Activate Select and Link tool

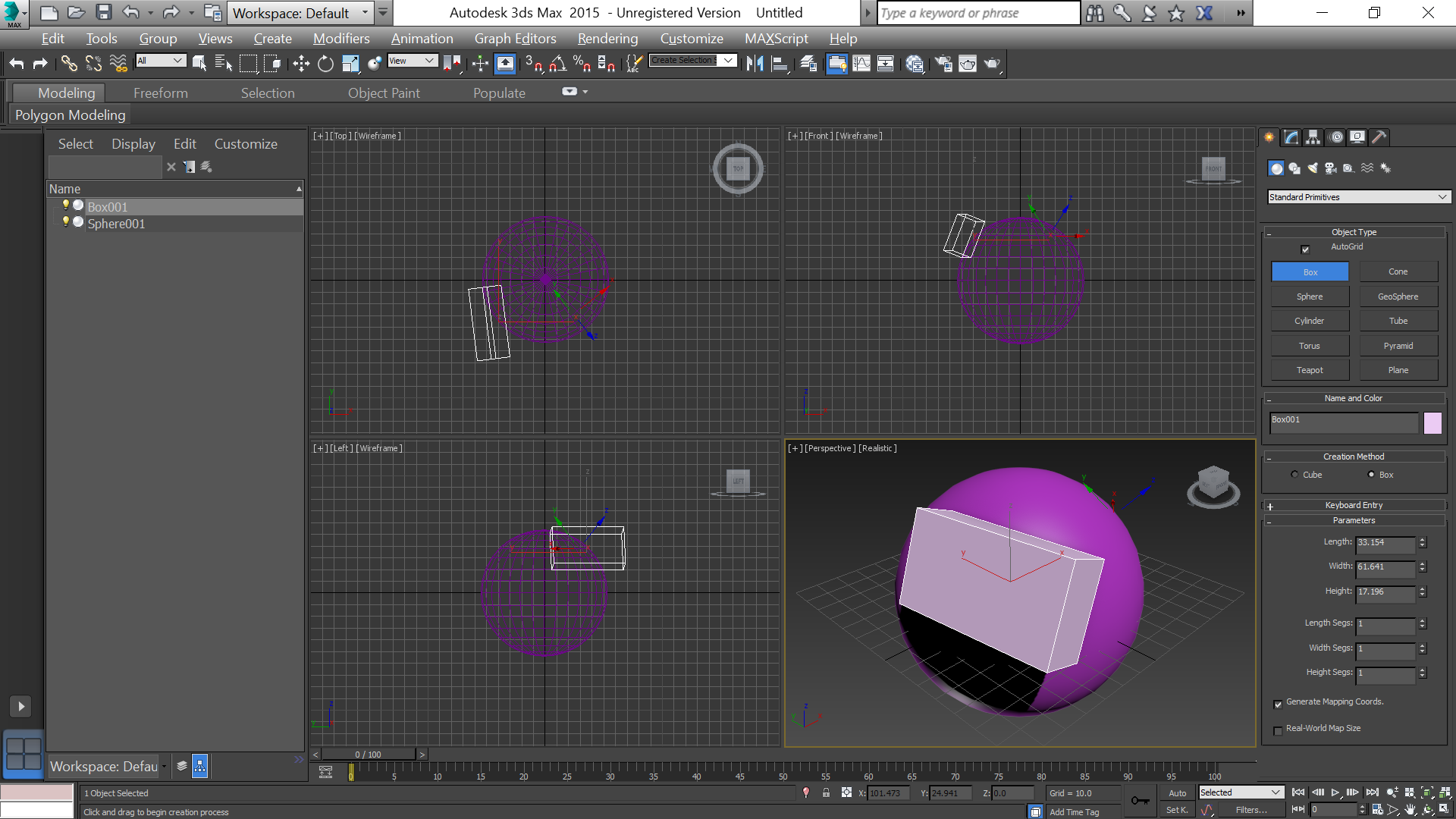[x=69, y=64]
